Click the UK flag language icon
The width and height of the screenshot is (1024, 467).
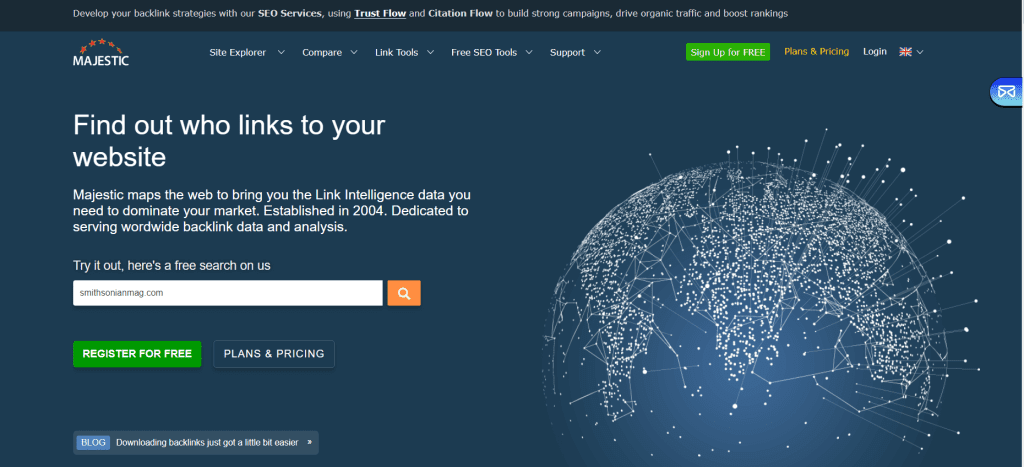(905, 52)
